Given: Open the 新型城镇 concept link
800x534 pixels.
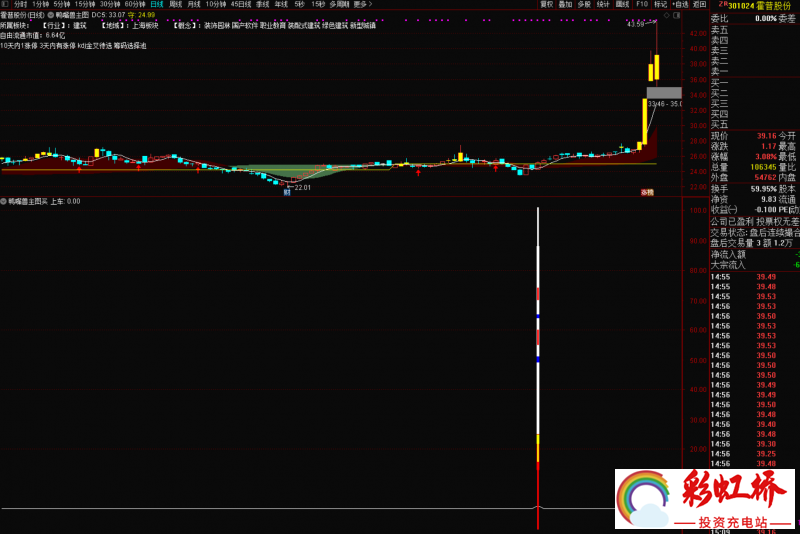Looking at the screenshot, I should tap(363, 26).
